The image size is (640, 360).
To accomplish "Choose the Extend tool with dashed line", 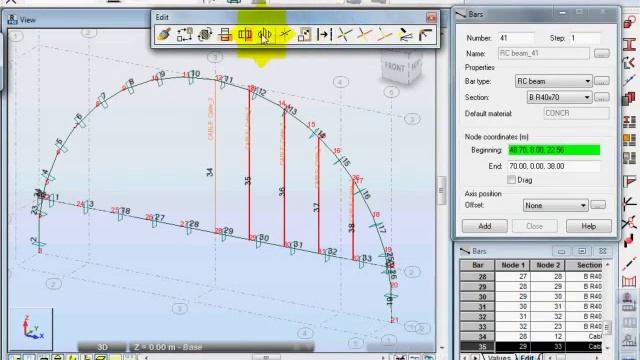I will pos(384,34).
